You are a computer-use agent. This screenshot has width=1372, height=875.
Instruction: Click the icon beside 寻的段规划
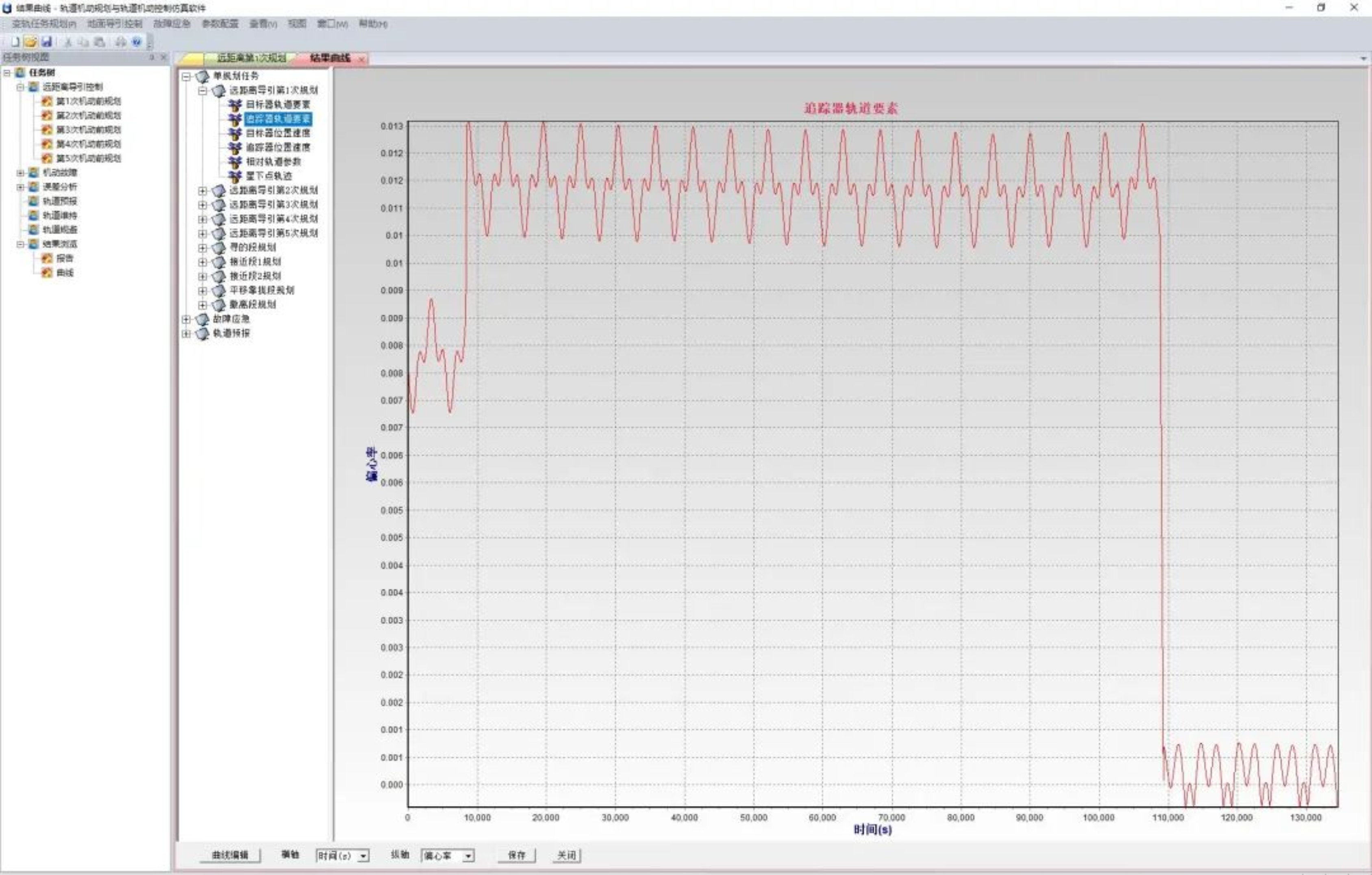(x=219, y=248)
